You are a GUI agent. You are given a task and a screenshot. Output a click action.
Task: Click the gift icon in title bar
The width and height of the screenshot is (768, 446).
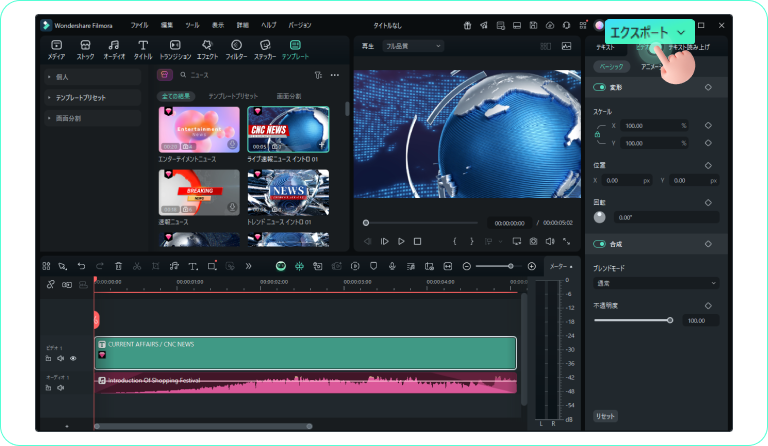click(x=467, y=25)
